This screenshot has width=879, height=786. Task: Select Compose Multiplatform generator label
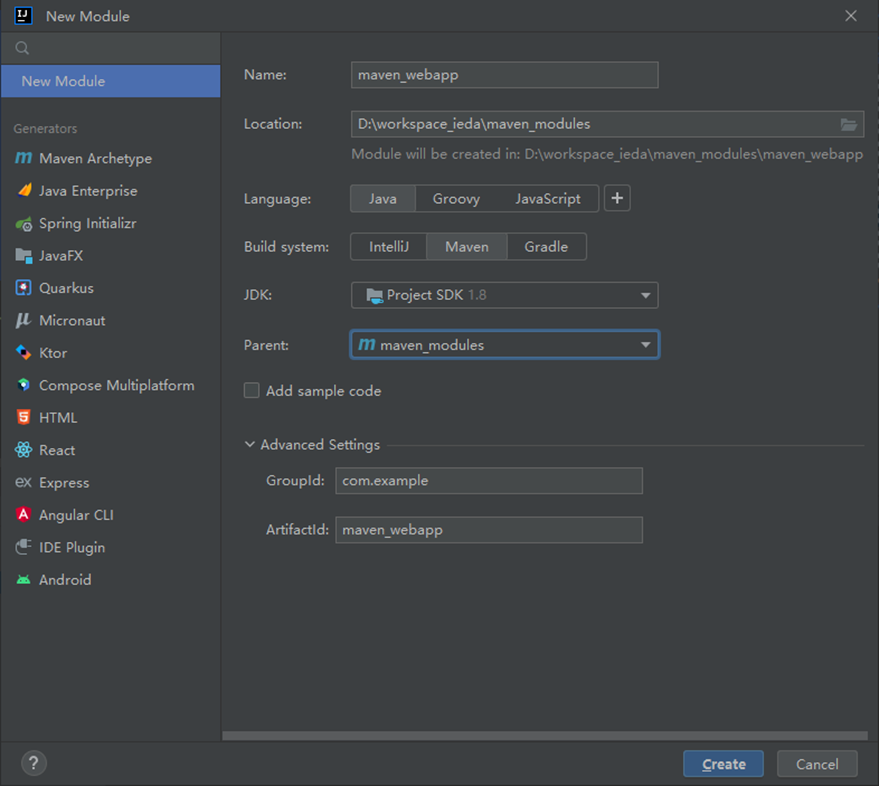[x=117, y=386]
